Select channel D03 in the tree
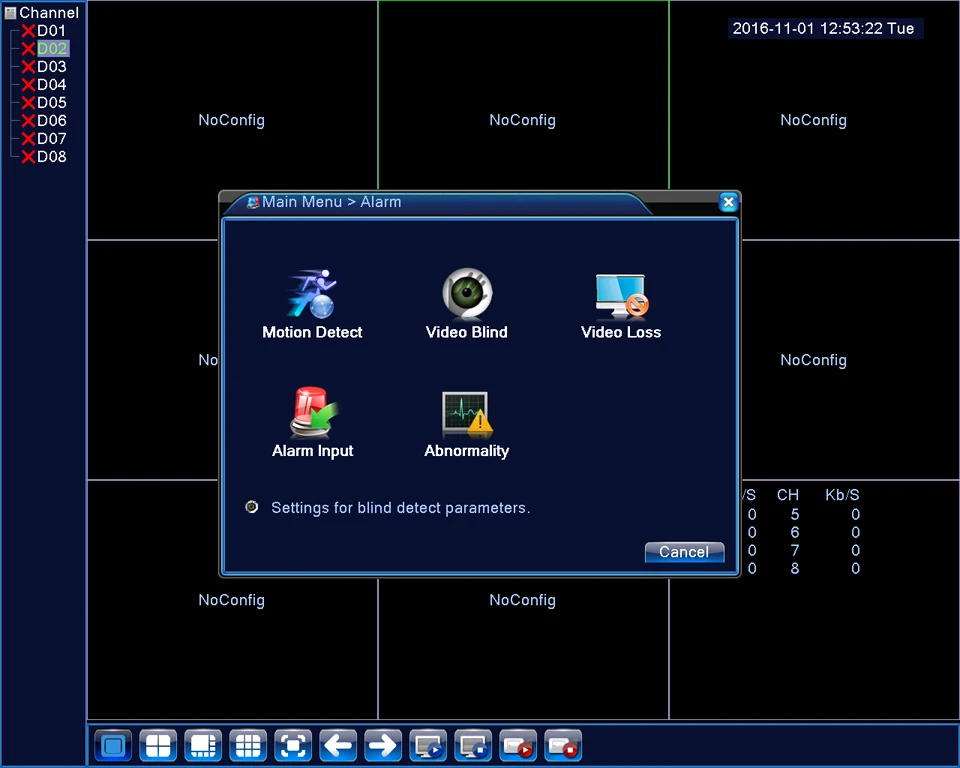 51,66
